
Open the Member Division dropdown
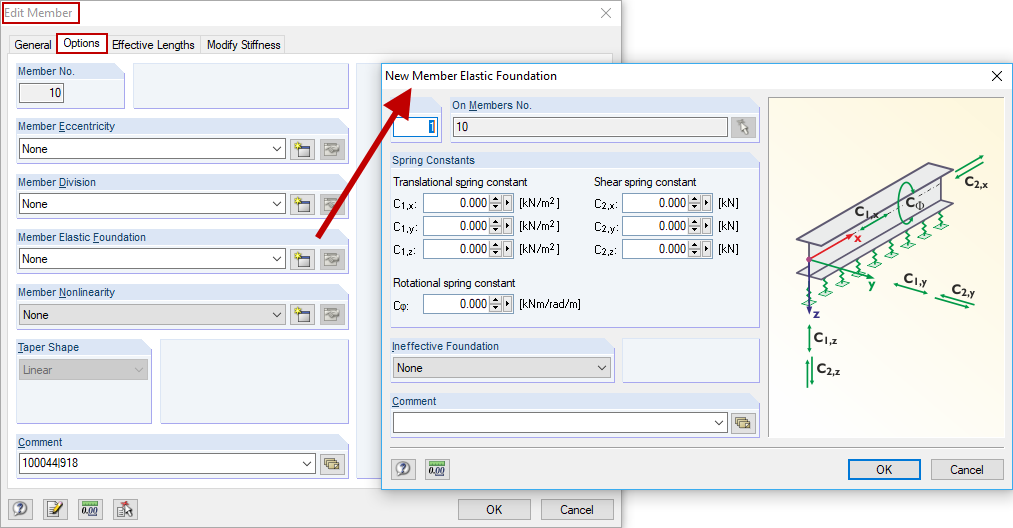coord(277,204)
